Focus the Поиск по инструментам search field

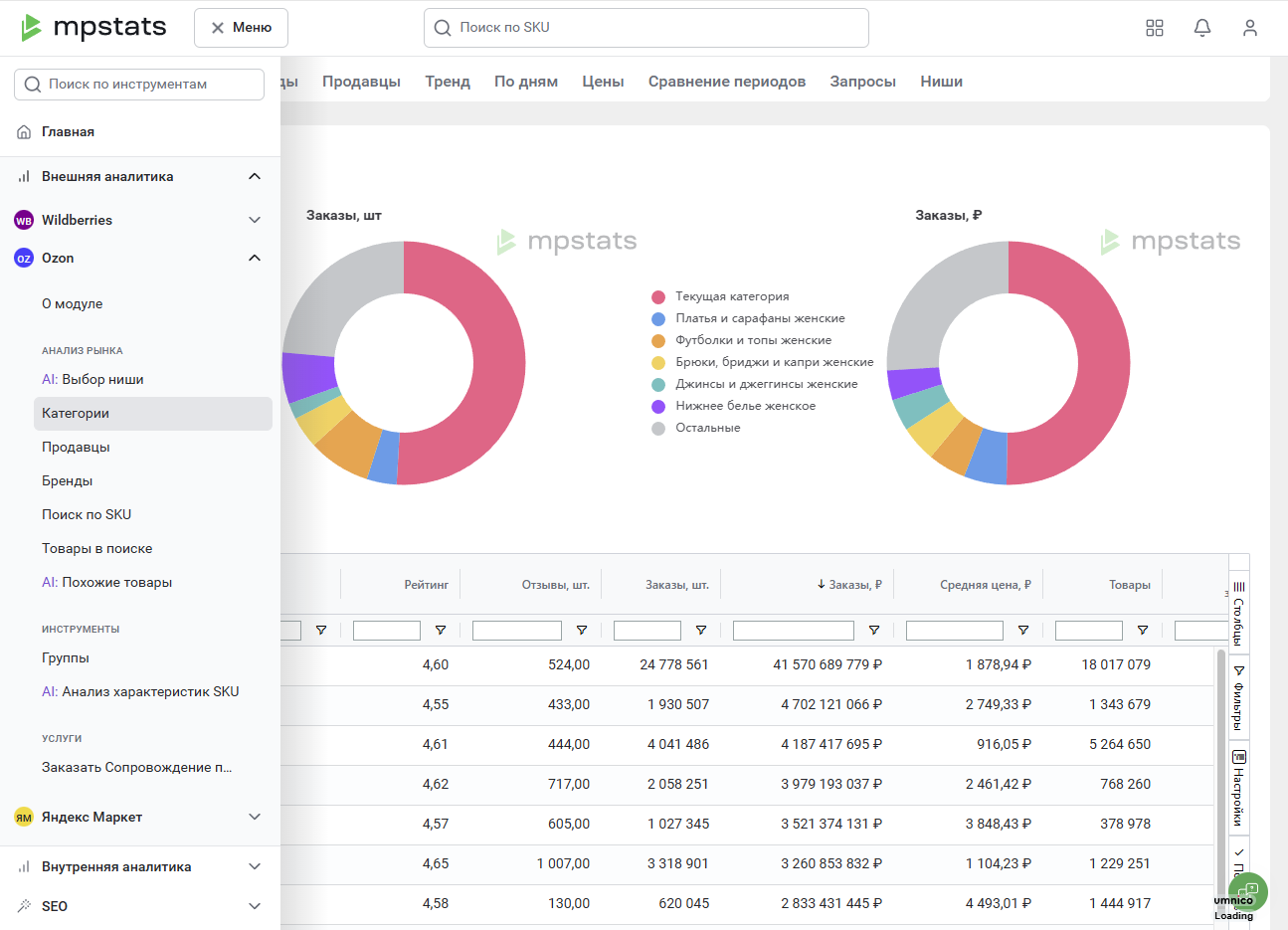click(x=139, y=85)
